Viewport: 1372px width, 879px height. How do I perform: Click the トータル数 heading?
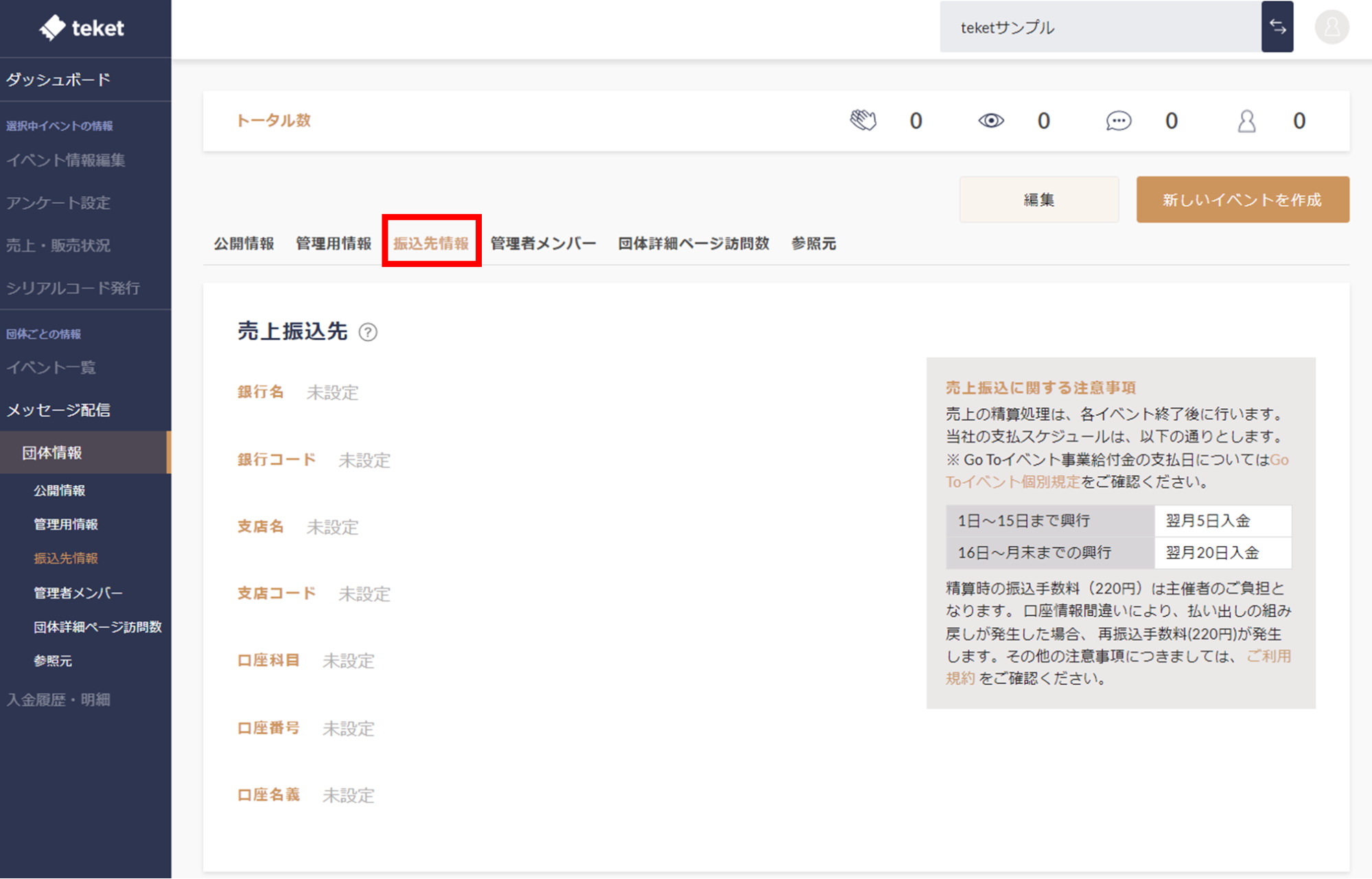coord(274,121)
